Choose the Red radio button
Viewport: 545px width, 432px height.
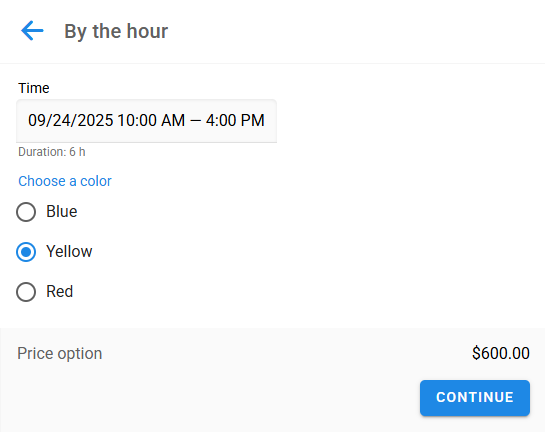tap(26, 292)
